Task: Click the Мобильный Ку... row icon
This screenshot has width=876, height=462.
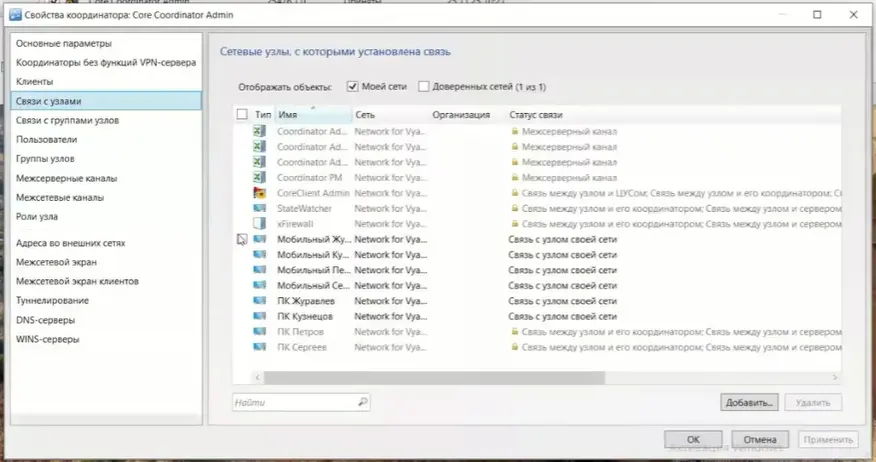Action: [x=259, y=254]
